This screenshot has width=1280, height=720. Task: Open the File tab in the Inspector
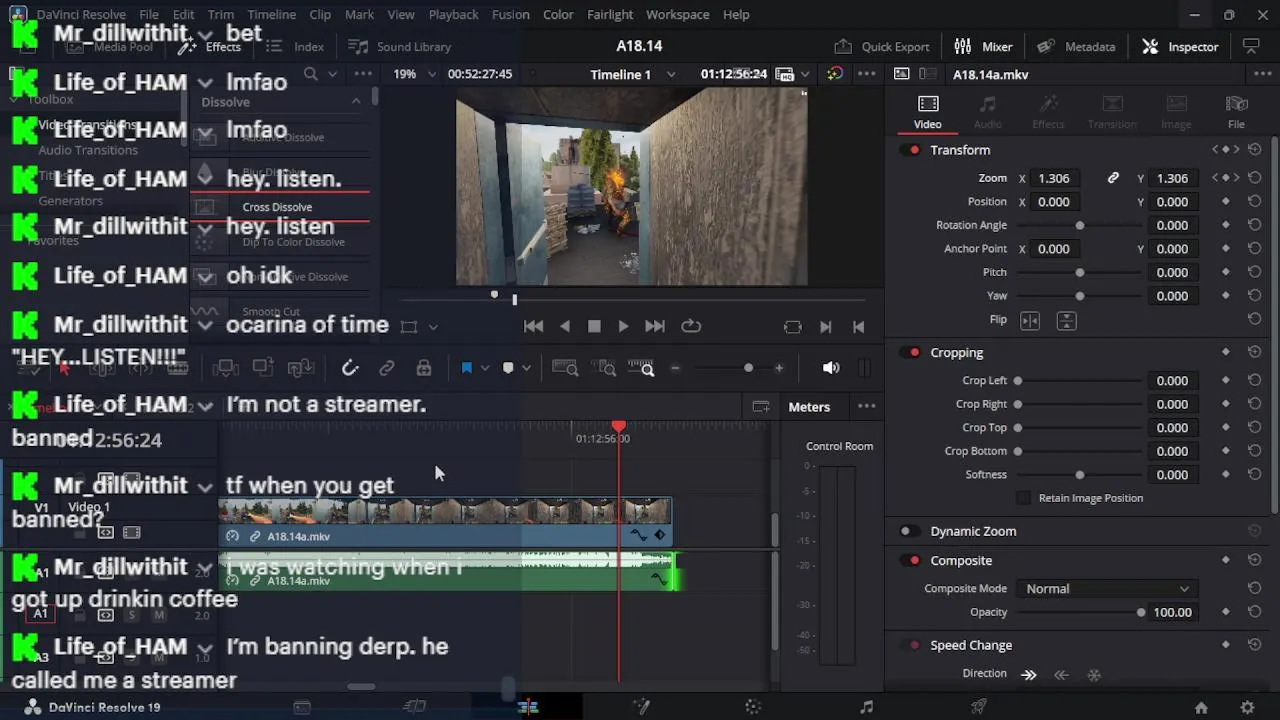point(1236,112)
